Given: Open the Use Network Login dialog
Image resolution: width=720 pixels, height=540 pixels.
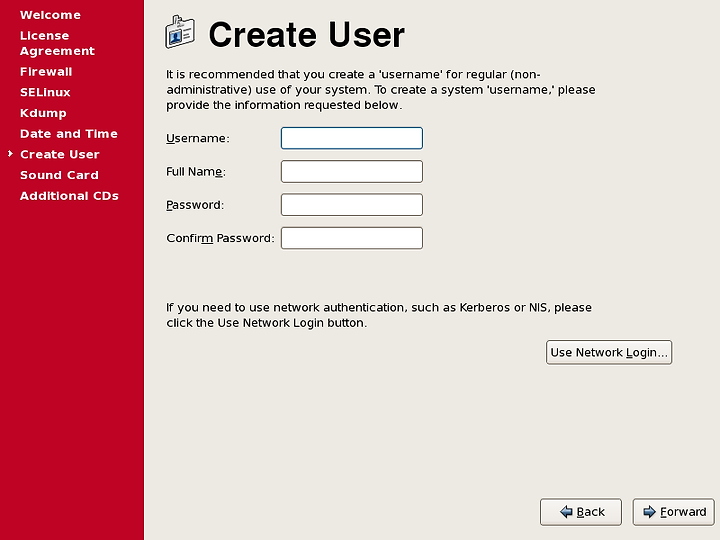Looking at the screenshot, I should point(609,352).
